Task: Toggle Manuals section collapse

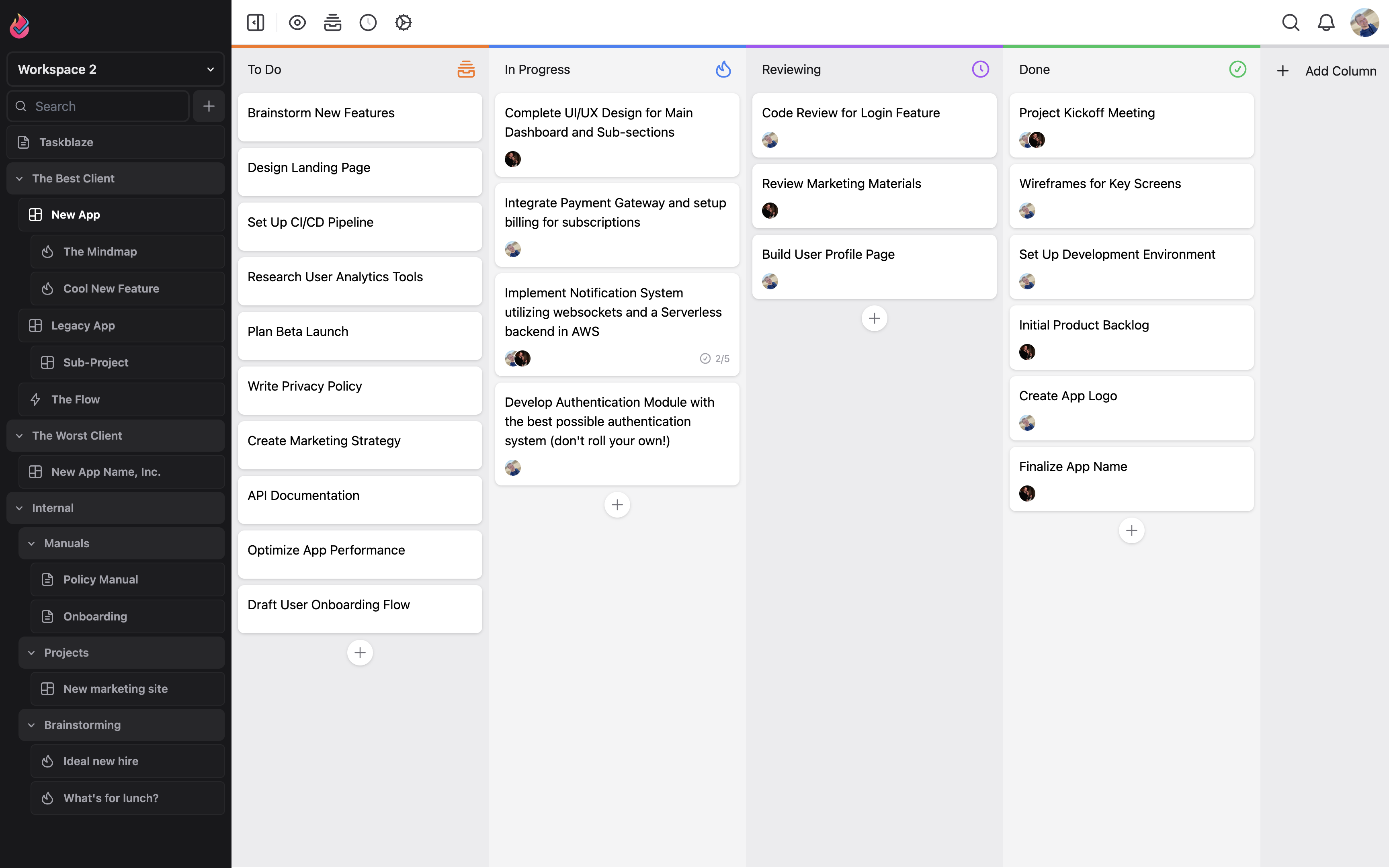Action: pyautogui.click(x=31, y=543)
